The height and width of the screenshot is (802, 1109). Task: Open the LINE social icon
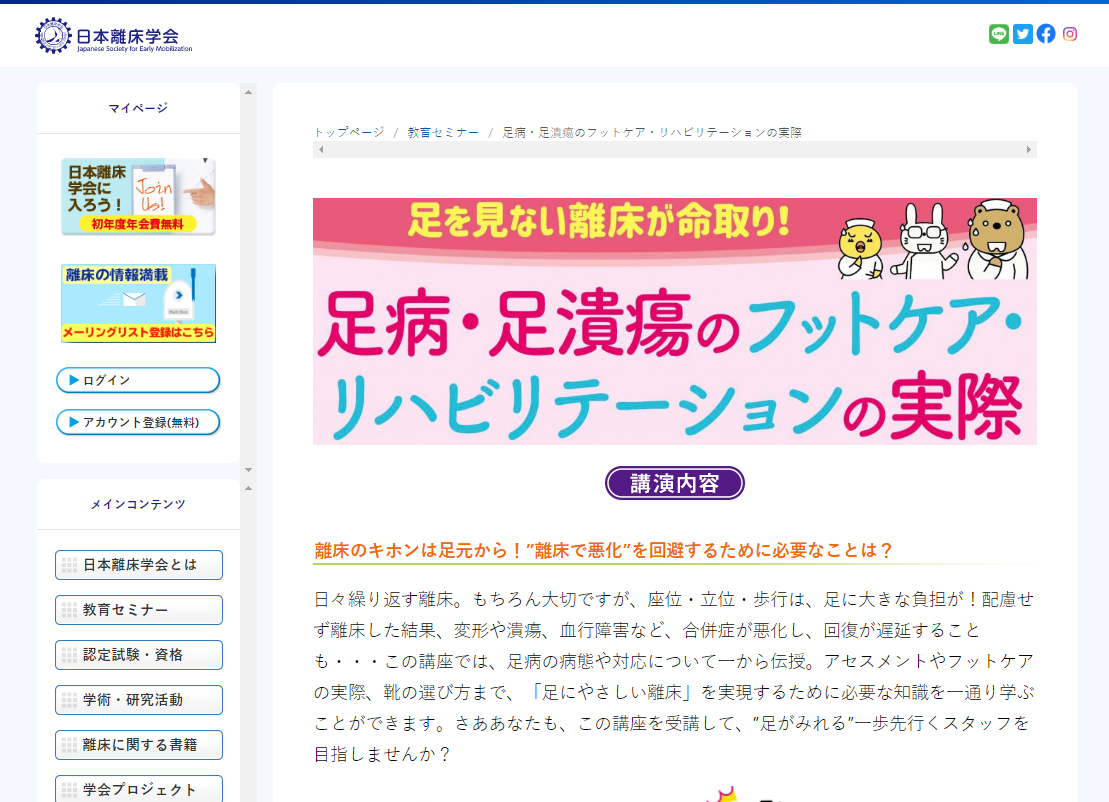(x=998, y=34)
